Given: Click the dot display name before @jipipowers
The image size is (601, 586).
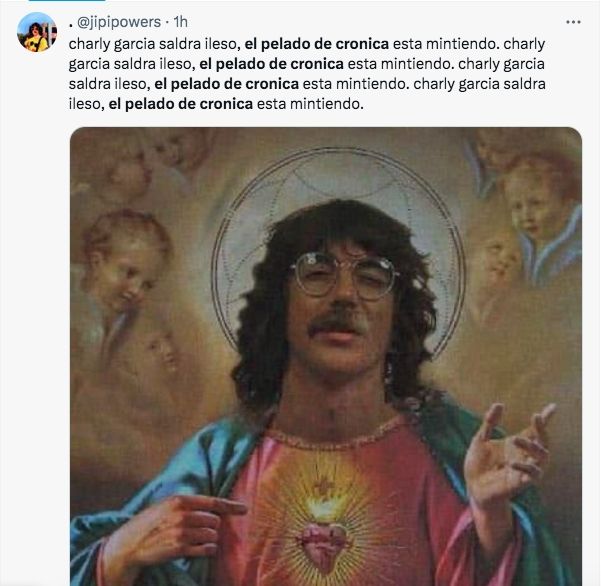Looking at the screenshot, I should pos(71,25).
